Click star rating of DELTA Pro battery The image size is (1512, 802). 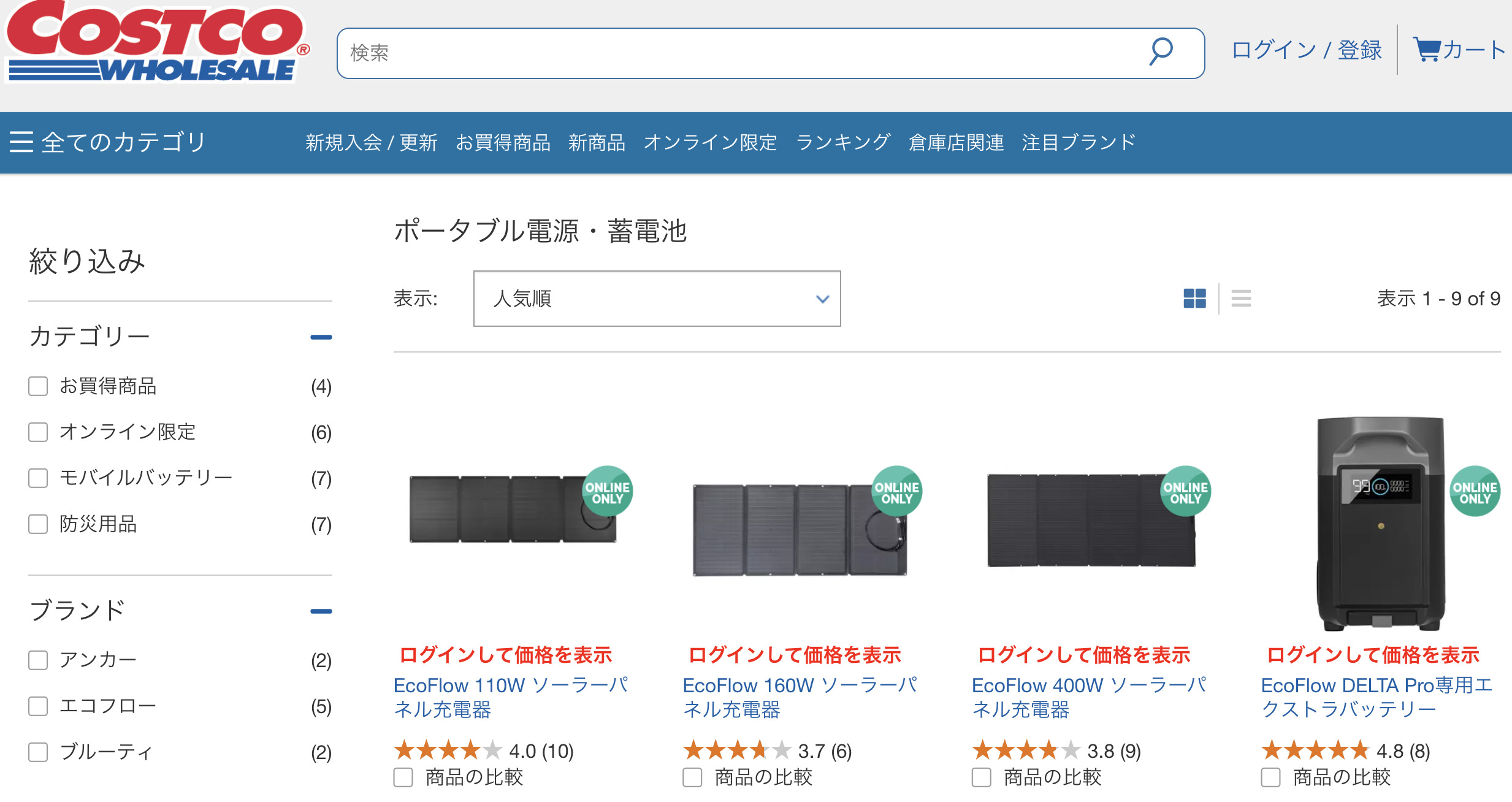[1315, 750]
